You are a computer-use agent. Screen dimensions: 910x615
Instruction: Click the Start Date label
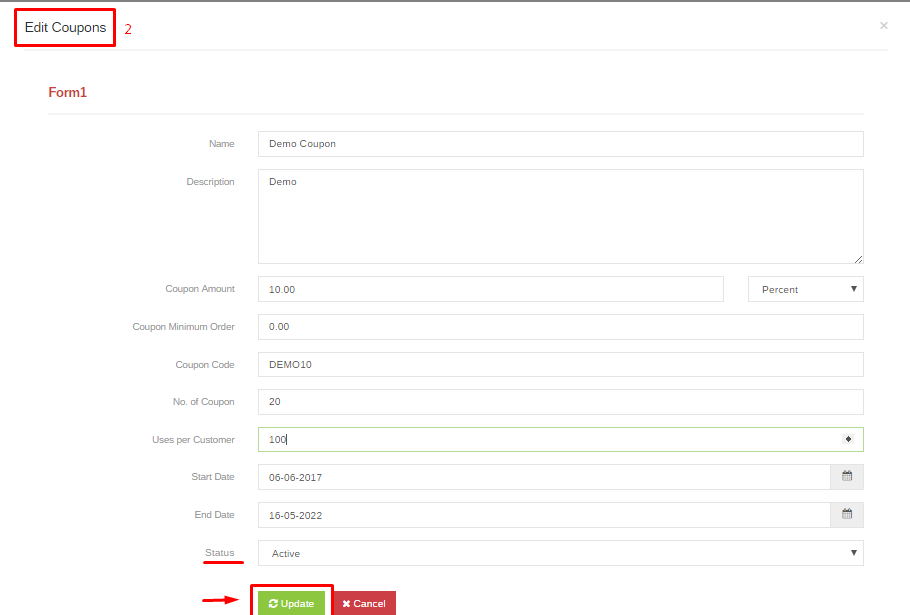(x=212, y=476)
